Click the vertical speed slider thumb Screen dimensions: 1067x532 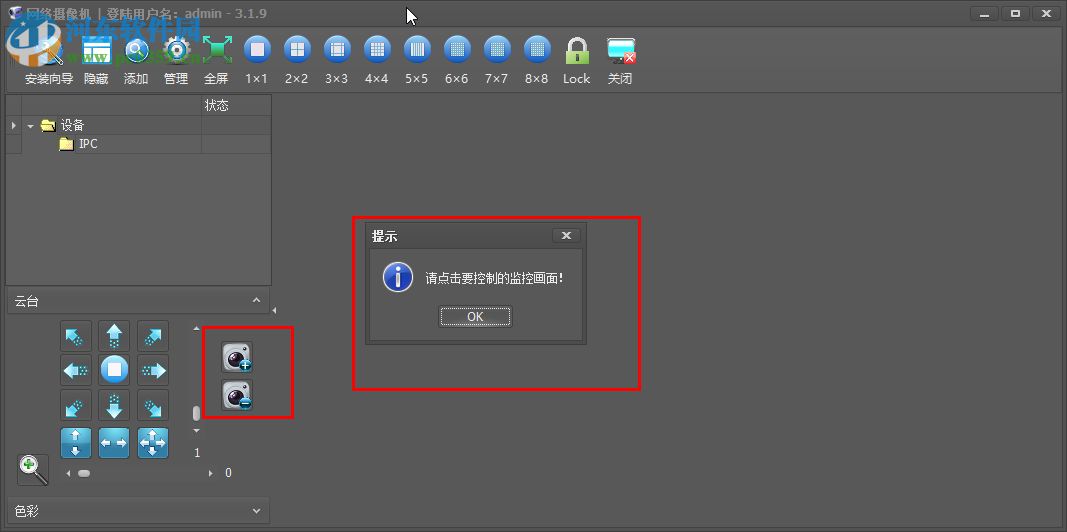point(196,413)
